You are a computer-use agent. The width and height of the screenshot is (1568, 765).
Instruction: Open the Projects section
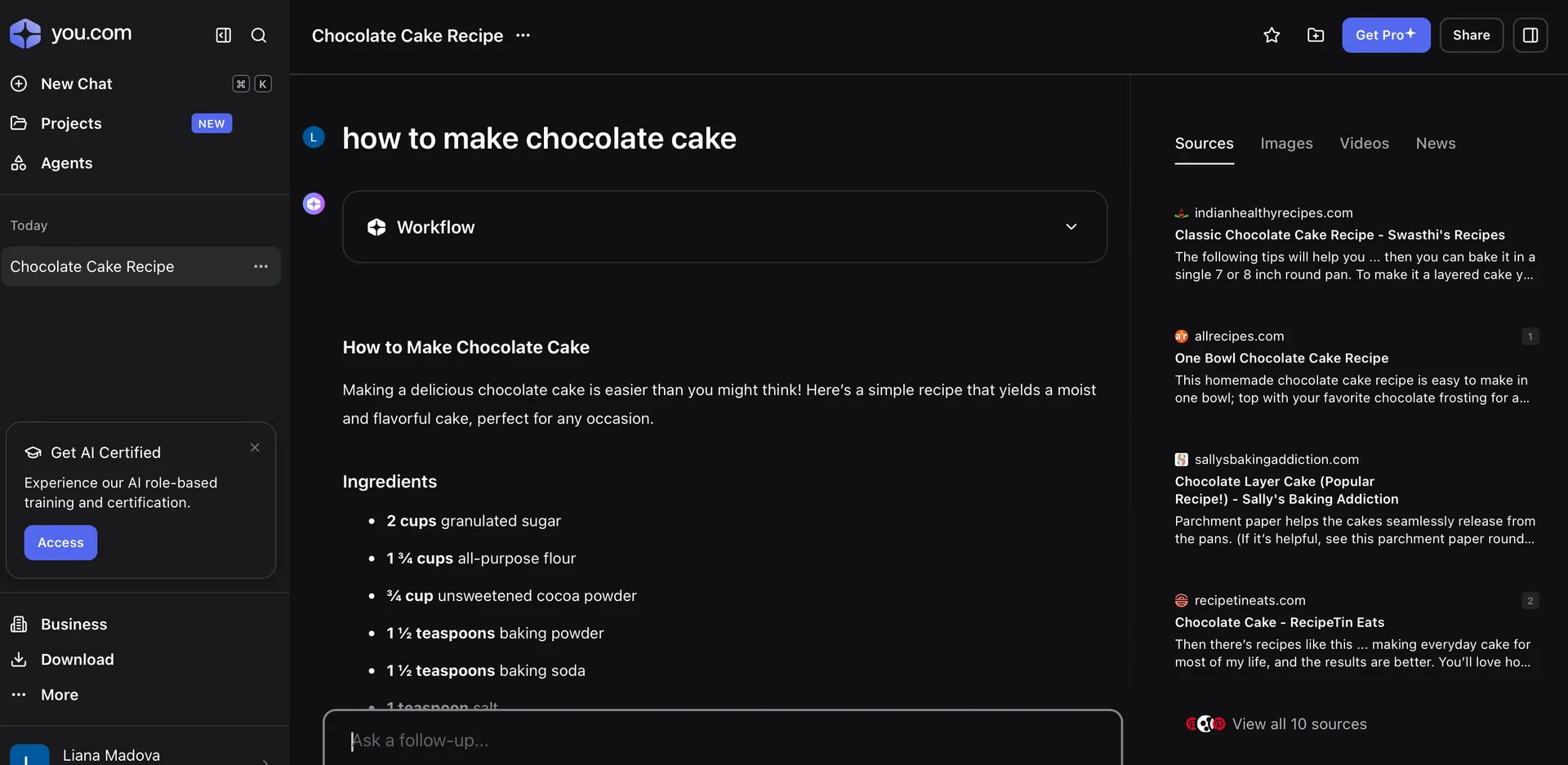[x=71, y=123]
